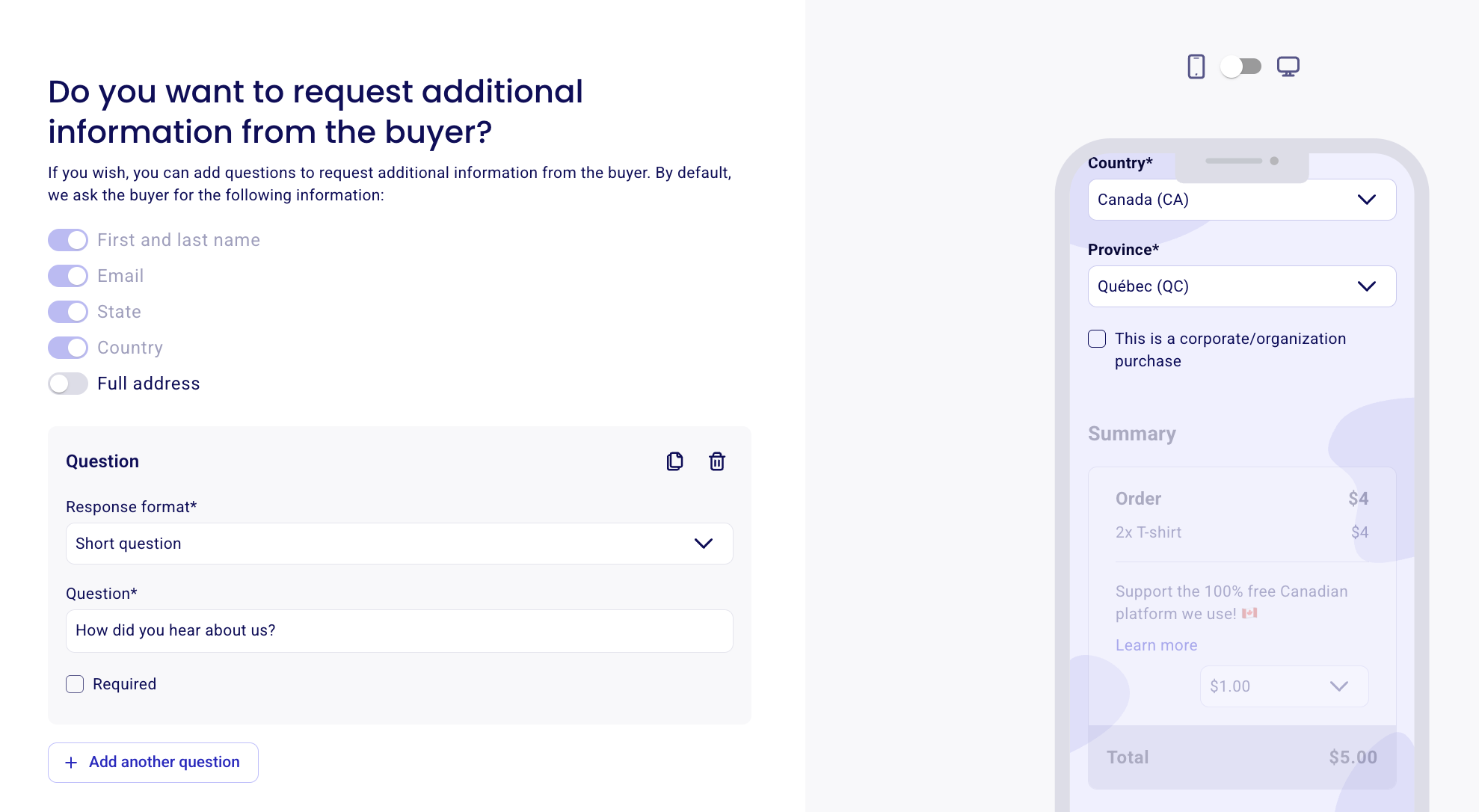Toggle the State switch
The image size is (1479, 812).
(x=68, y=312)
